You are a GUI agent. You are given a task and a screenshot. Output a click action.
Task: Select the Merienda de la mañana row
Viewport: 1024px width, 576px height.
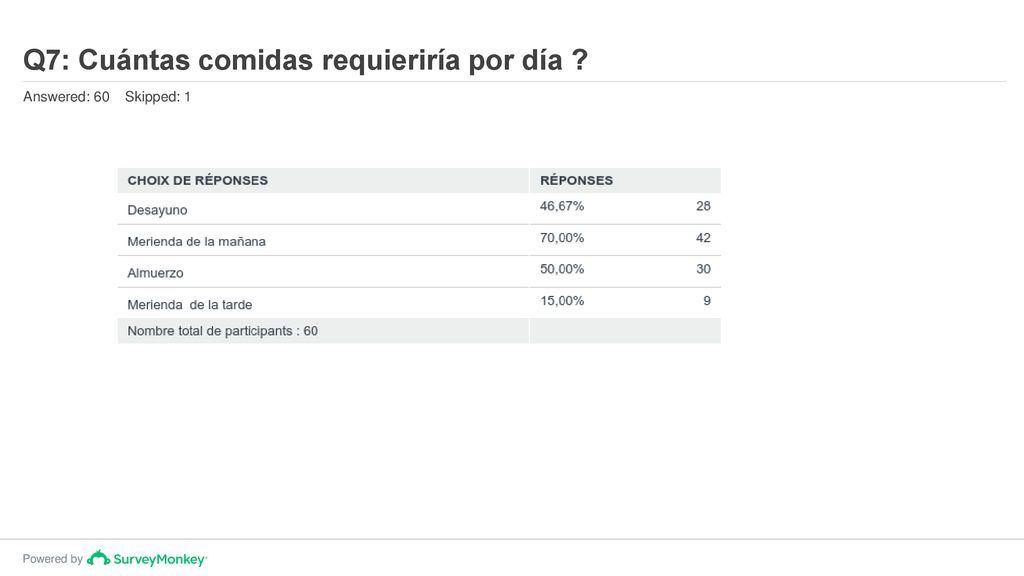(x=419, y=240)
